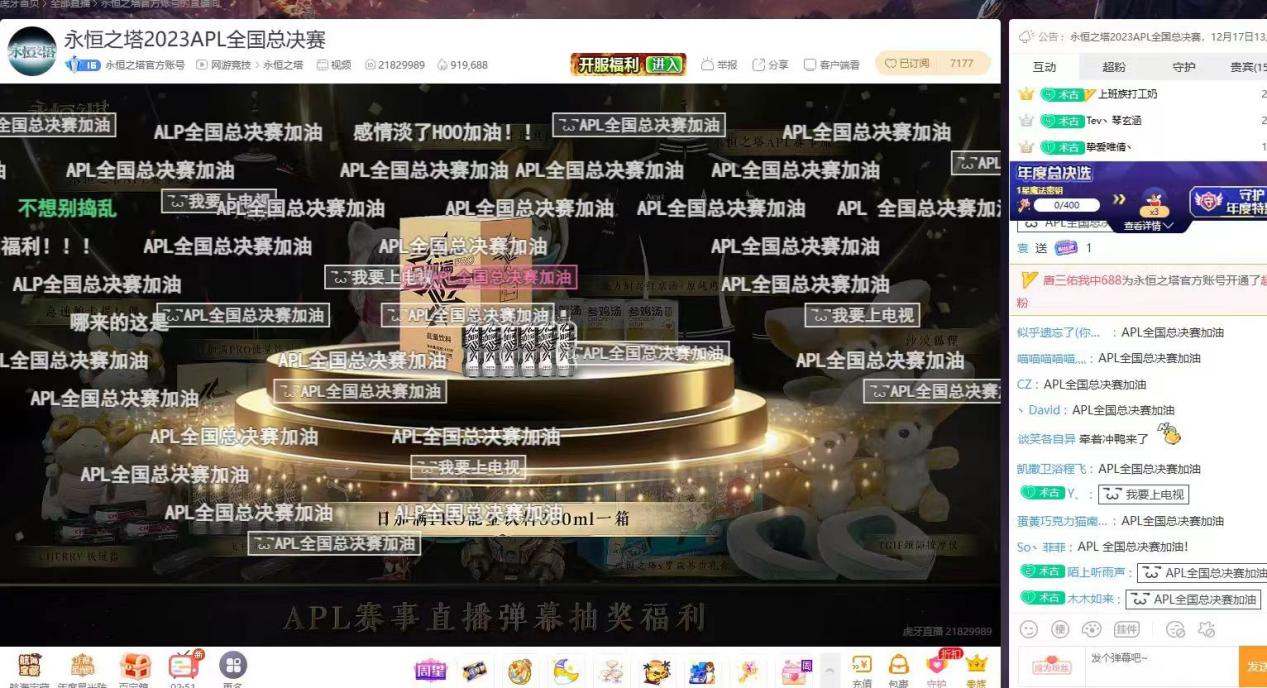Screen dimensions: 1267x688
Task: Expand the 年度总决选 progress banner arrows
Action: [1119, 199]
